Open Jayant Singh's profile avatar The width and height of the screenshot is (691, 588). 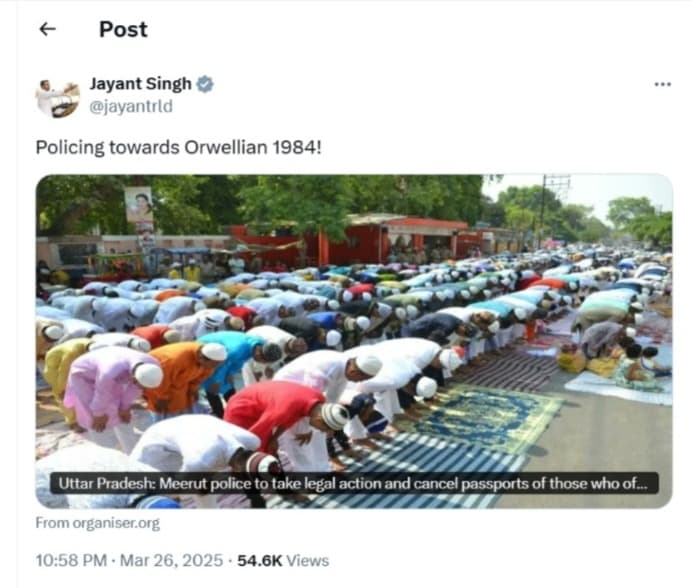57,98
